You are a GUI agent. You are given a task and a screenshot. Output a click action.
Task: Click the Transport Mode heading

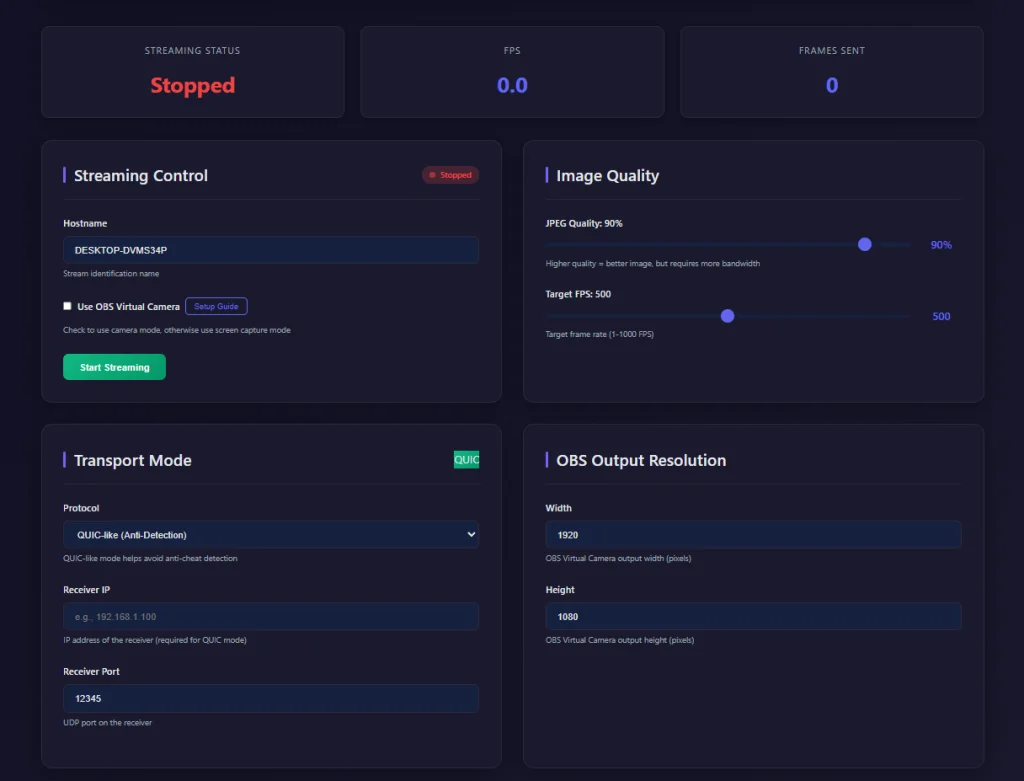[x=132, y=460]
